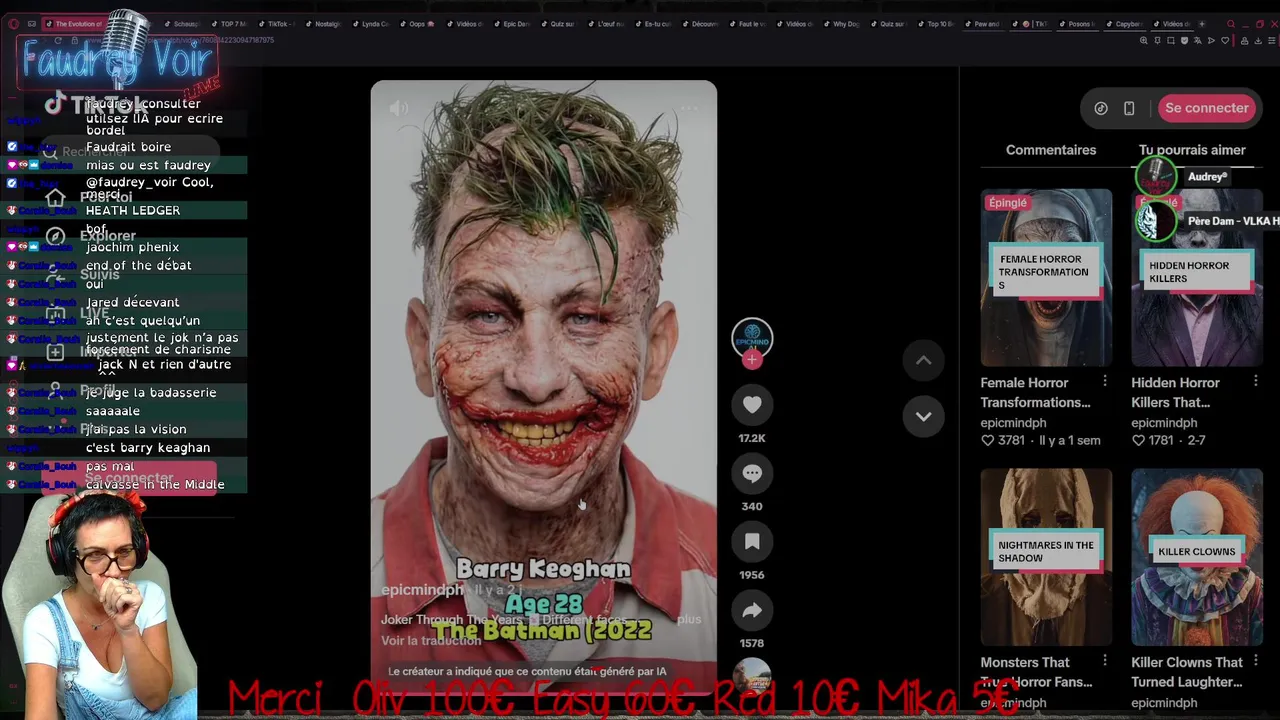Open comments via the speech bubble icon
Image resolution: width=1280 pixels, height=720 pixels.
click(752, 473)
